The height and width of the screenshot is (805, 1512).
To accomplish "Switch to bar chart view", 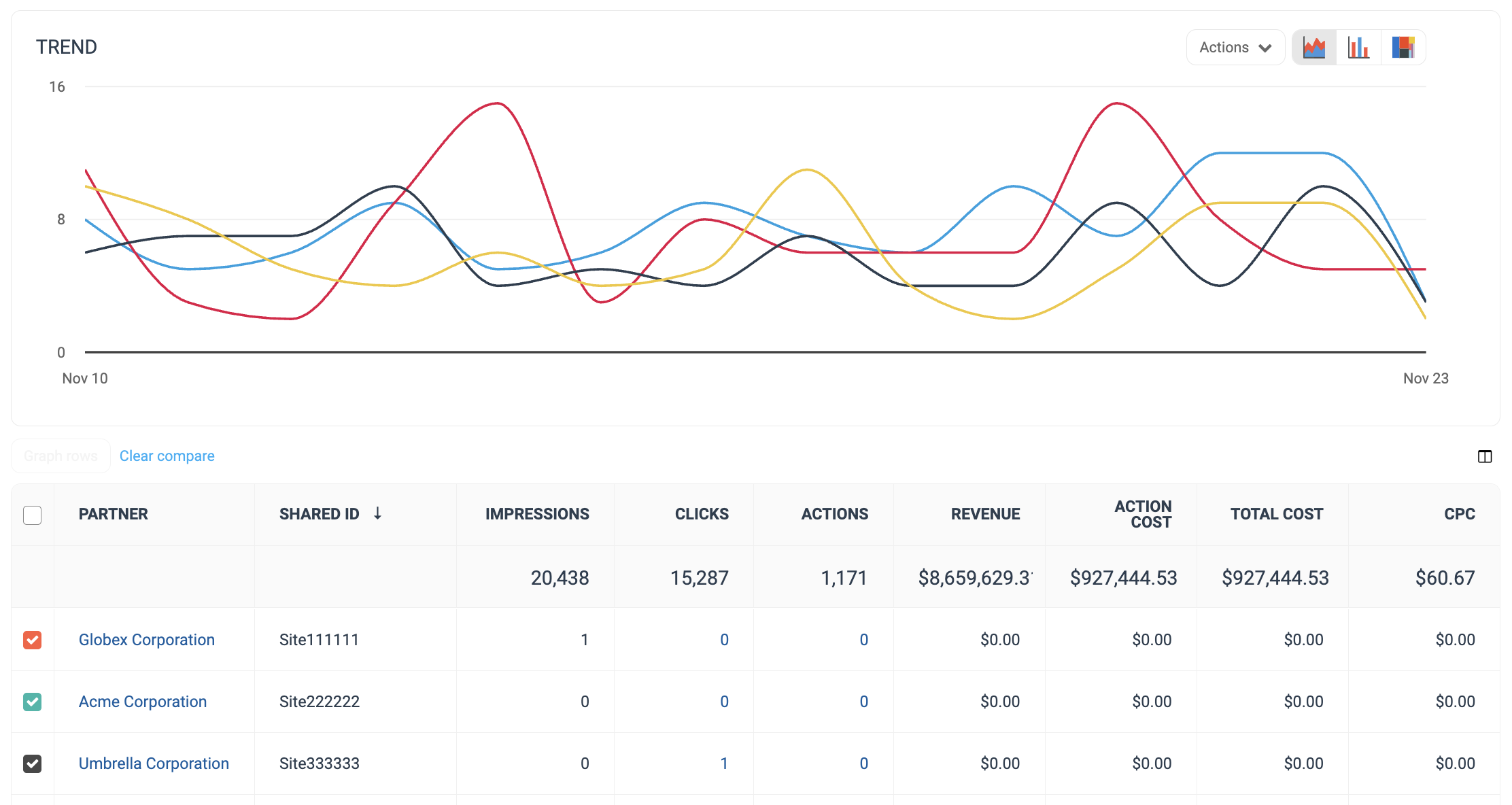I will tap(1358, 48).
